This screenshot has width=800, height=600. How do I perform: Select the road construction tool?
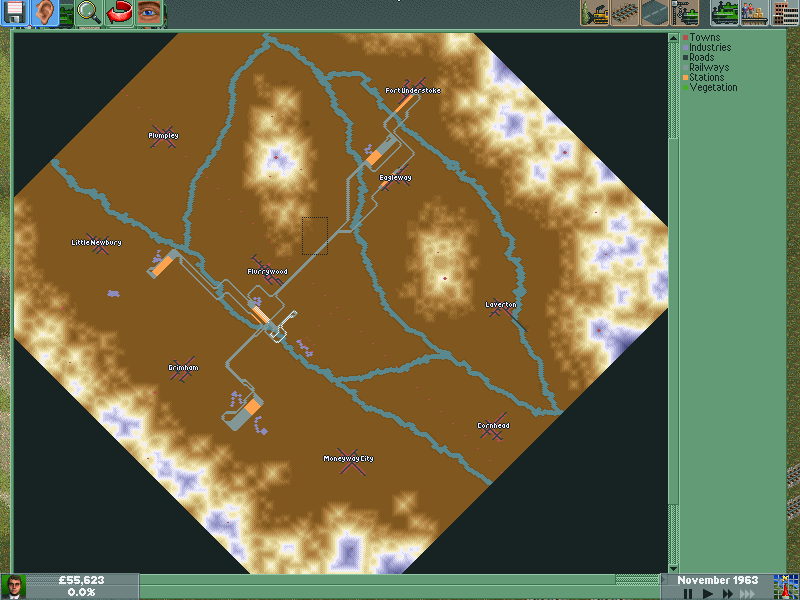coord(655,13)
